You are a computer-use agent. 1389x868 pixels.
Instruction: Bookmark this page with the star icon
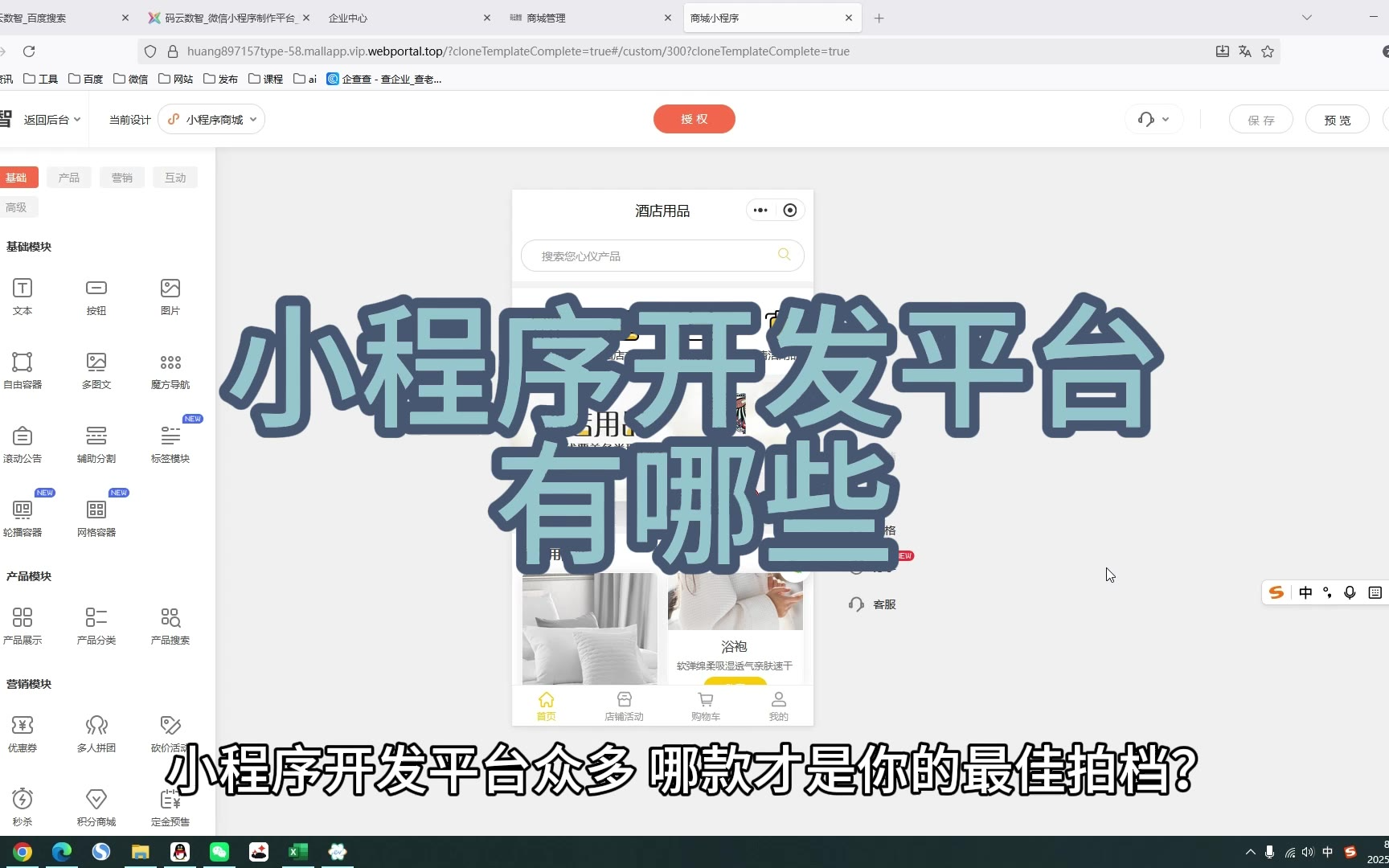(x=1268, y=51)
